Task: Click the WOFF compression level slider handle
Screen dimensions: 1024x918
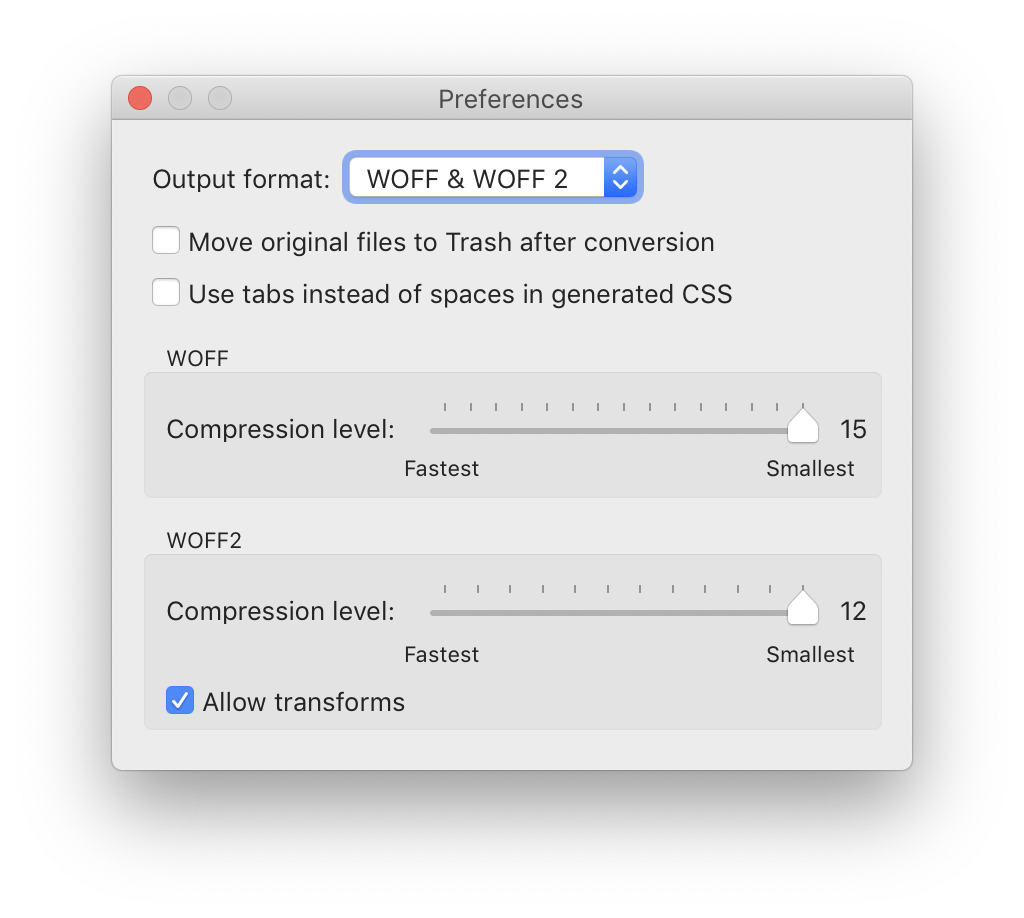Action: (803, 425)
